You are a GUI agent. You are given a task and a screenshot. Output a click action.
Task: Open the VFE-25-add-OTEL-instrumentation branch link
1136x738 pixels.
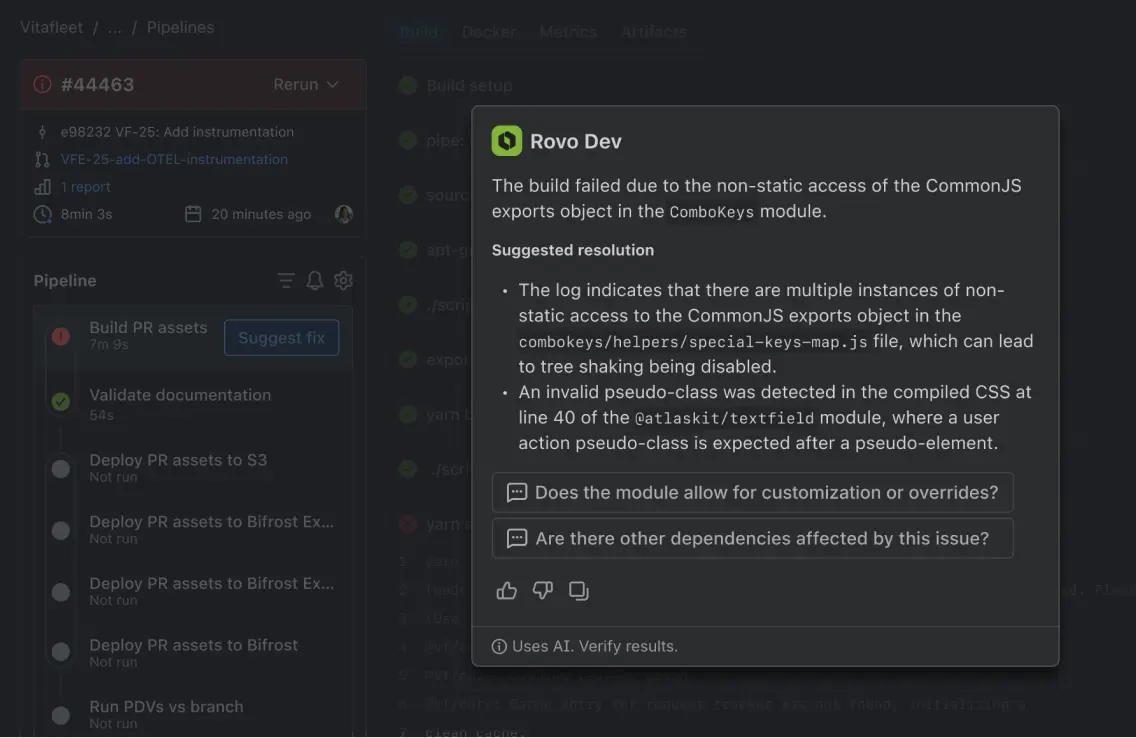pyautogui.click(x=174, y=159)
